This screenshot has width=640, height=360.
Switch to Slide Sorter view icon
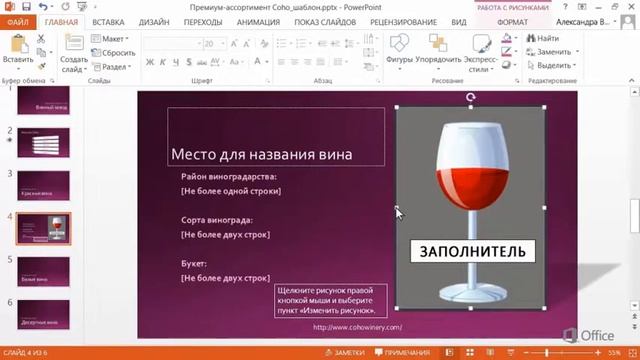470,353
